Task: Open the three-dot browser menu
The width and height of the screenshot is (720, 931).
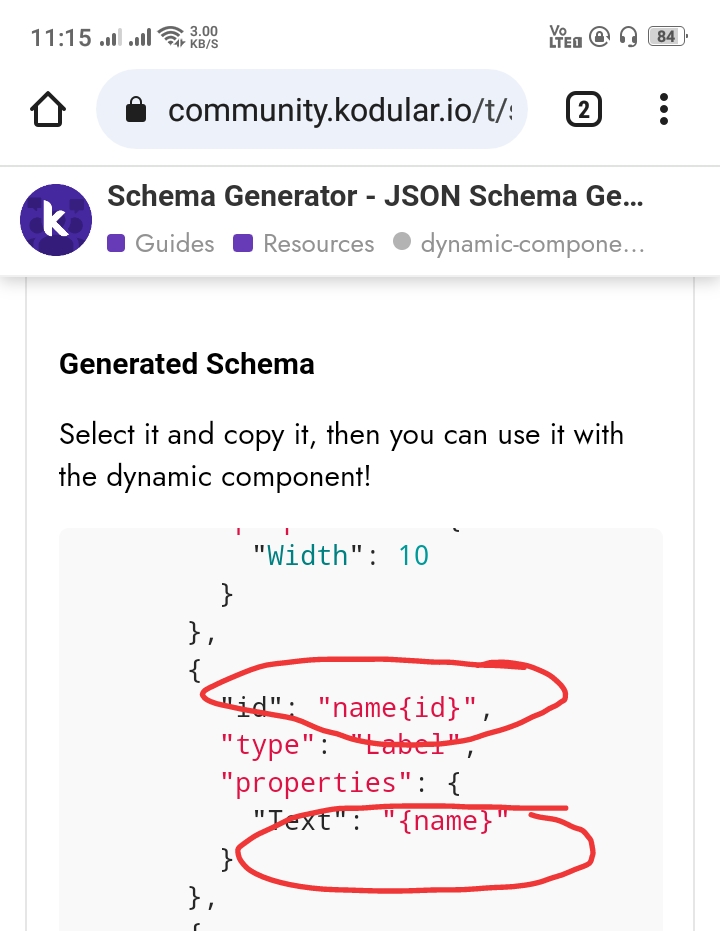Action: 664,109
